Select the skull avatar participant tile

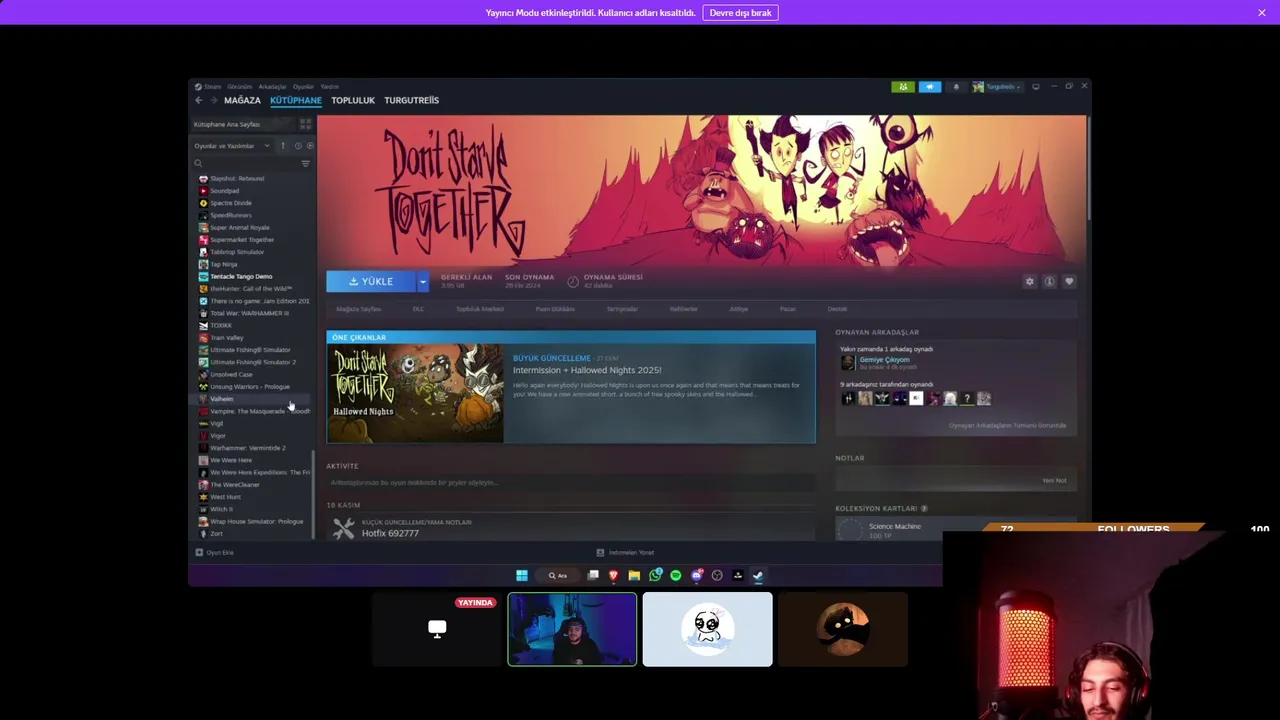click(x=707, y=629)
